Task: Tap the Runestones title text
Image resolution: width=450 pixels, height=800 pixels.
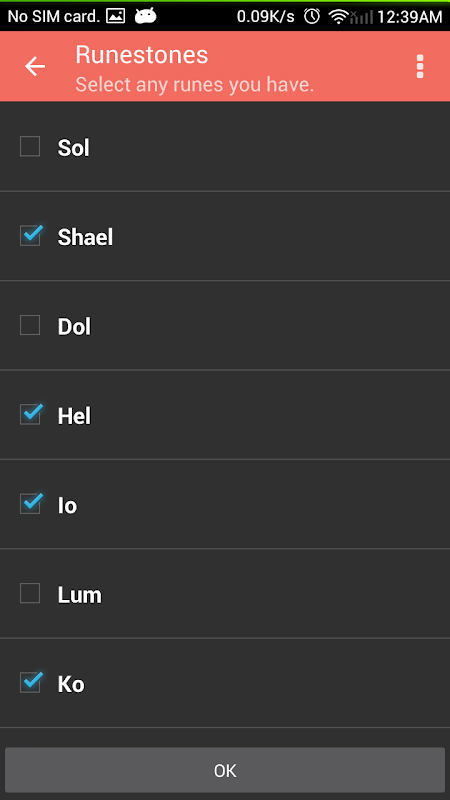Action: [142, 55]
